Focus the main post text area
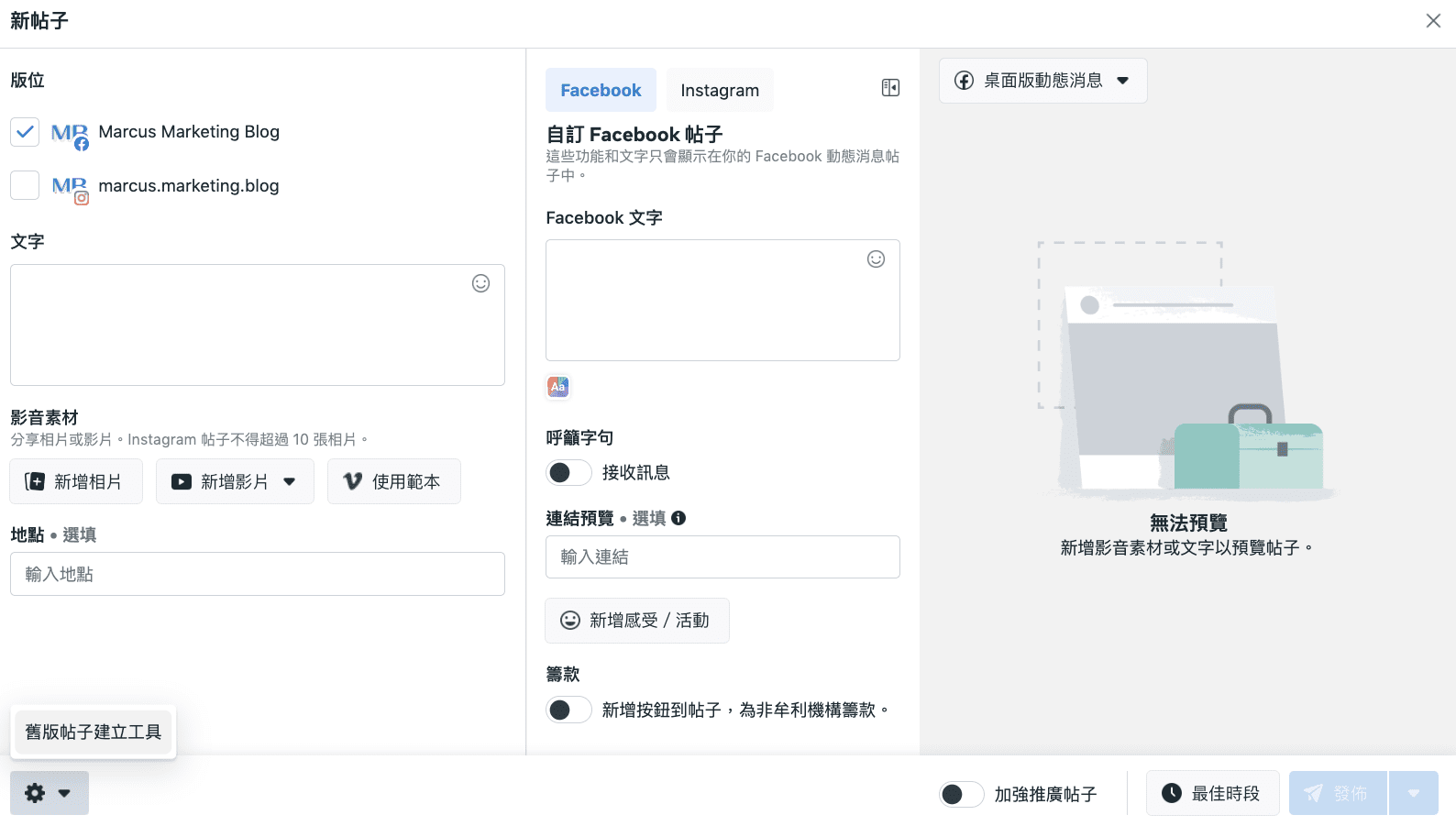Image resolution: width=1456 pixels, height=826 pixels. click(258, 325)
